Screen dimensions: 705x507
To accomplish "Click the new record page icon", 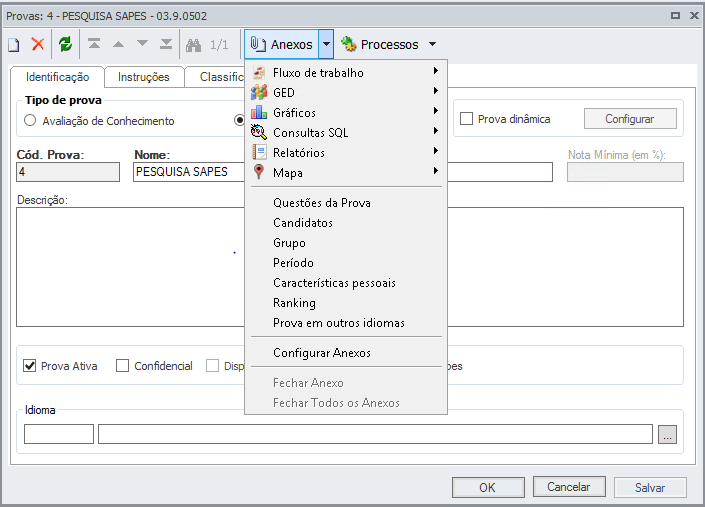I will (x=14, y=44).
